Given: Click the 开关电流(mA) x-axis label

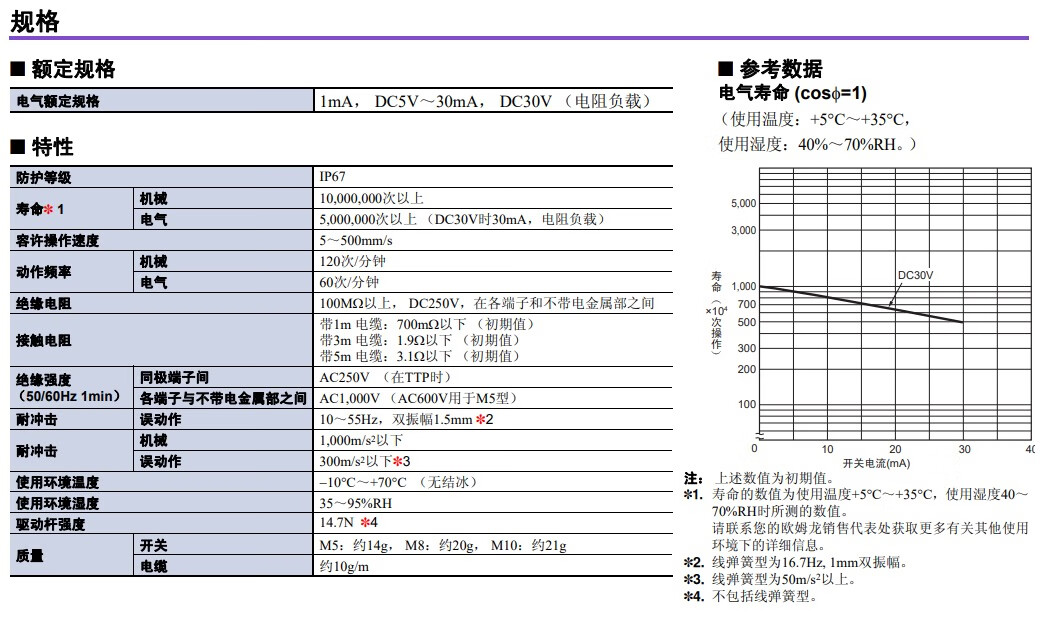Looking at the screenshot, I should tap(875, 463).
